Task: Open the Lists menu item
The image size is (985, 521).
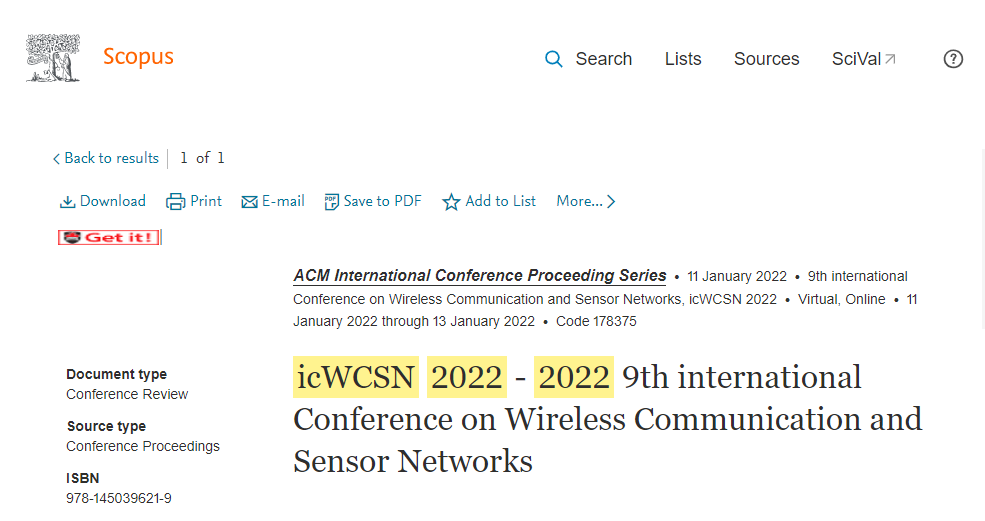Action: click(683, 59)
